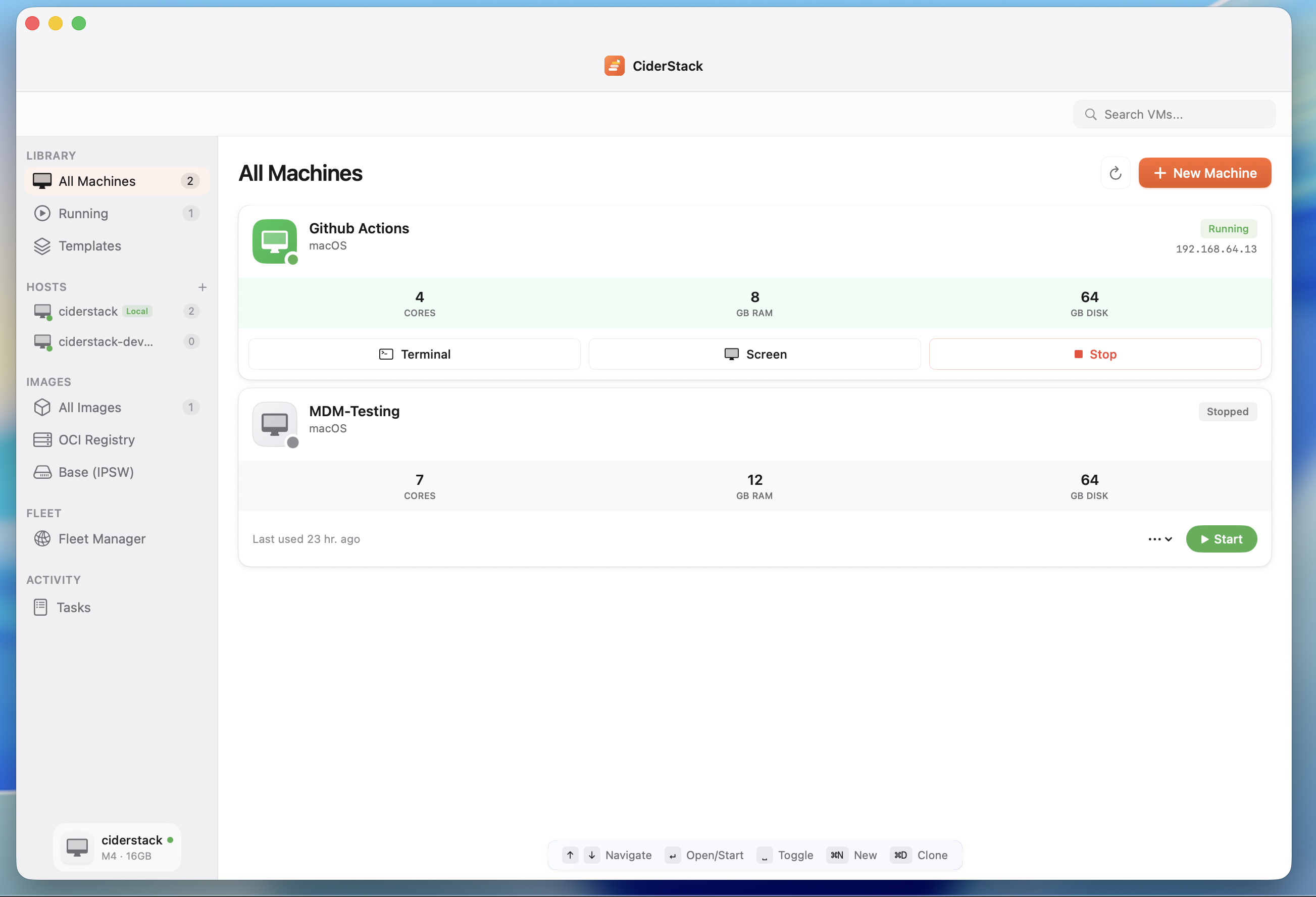Select the ciderstack M4 host status card
This screenshot has width=1316, height=897.
(117, 847)
